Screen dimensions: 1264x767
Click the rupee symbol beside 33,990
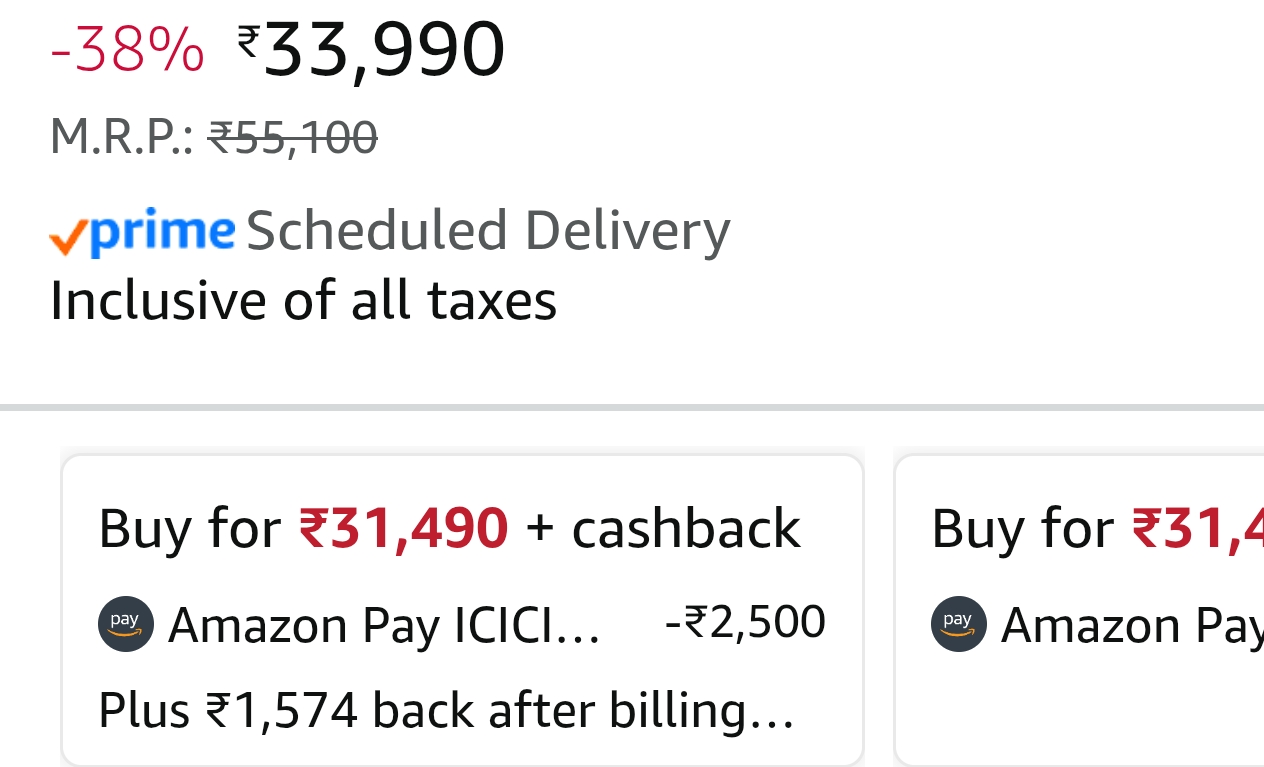(x=248, y=41)
